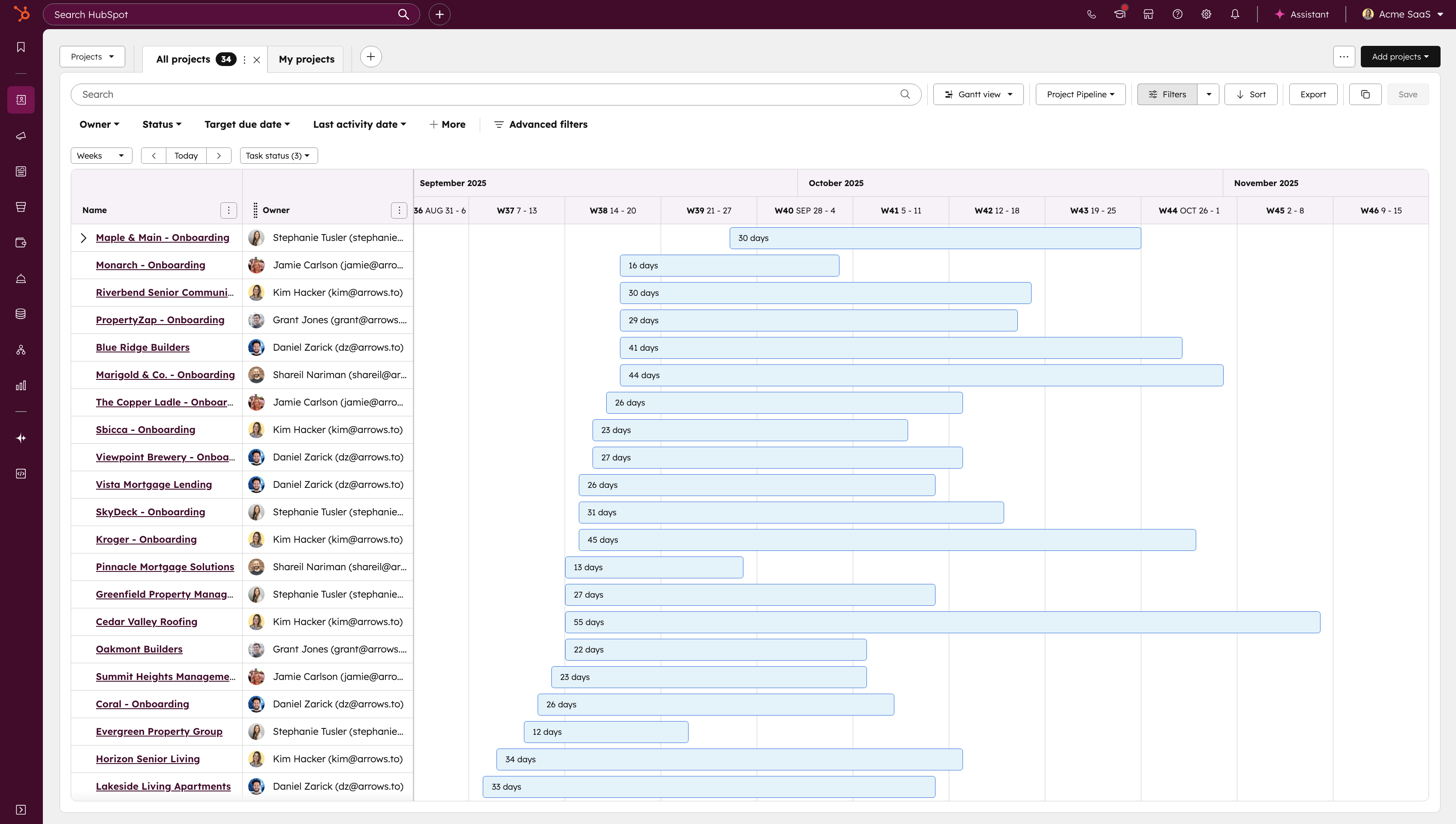Open the marketplace storefront icon
The image size is (1456, 824).
tap(1148, 14)
